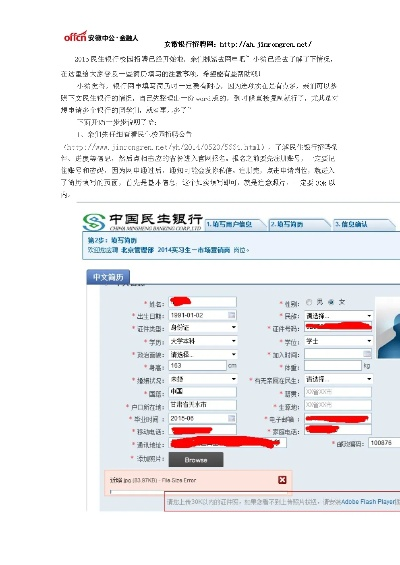Click the 北京管理部 link in step banner
The height and width of the screenshot is (565, 400).
[x=138, y=250]
